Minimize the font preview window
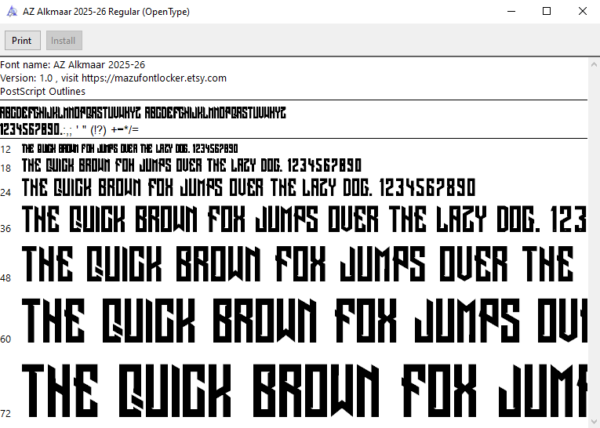600x428 pixels. pyautogui.click(x=511, y=11)
